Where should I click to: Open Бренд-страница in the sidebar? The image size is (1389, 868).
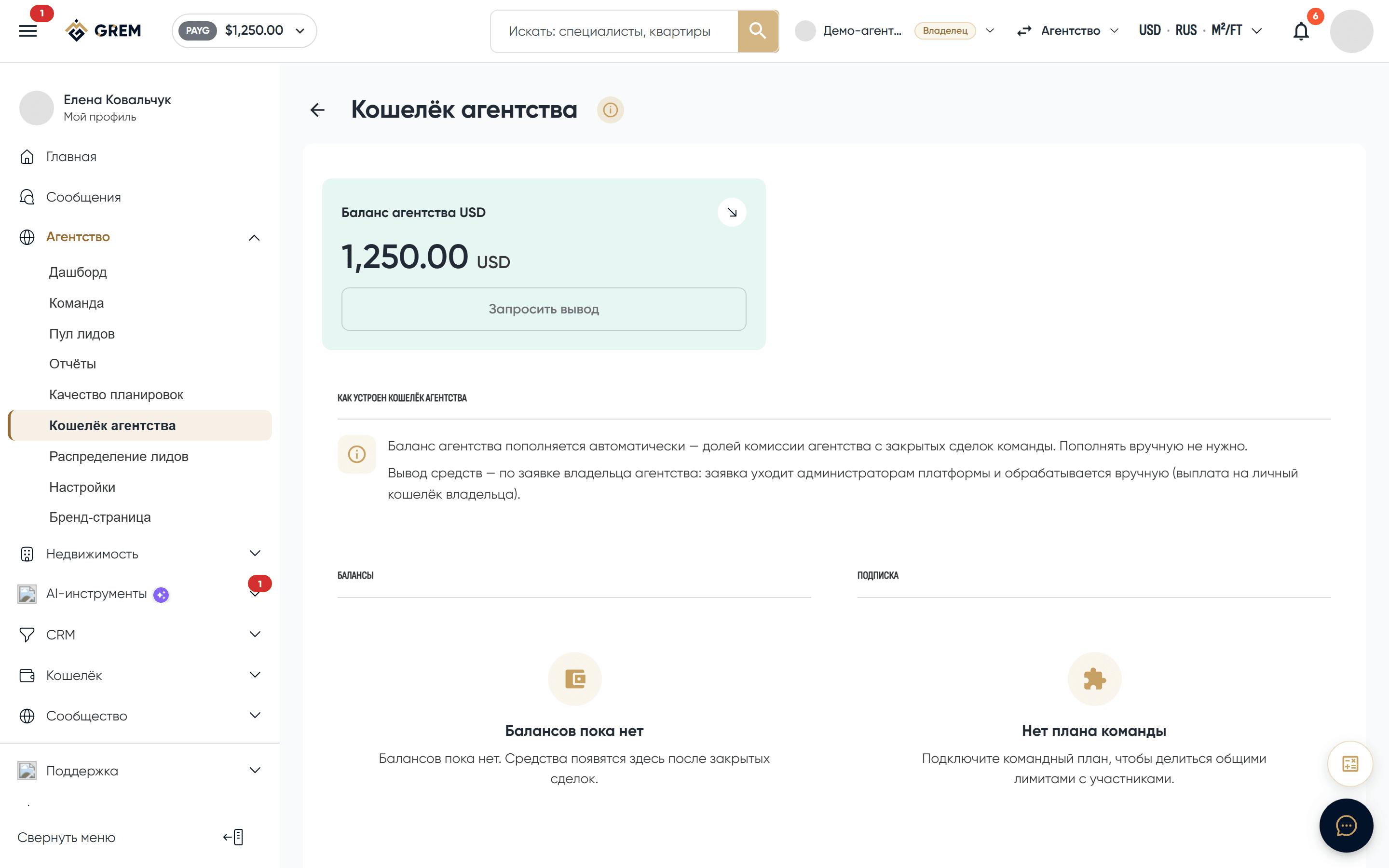(x=100, y=517)
